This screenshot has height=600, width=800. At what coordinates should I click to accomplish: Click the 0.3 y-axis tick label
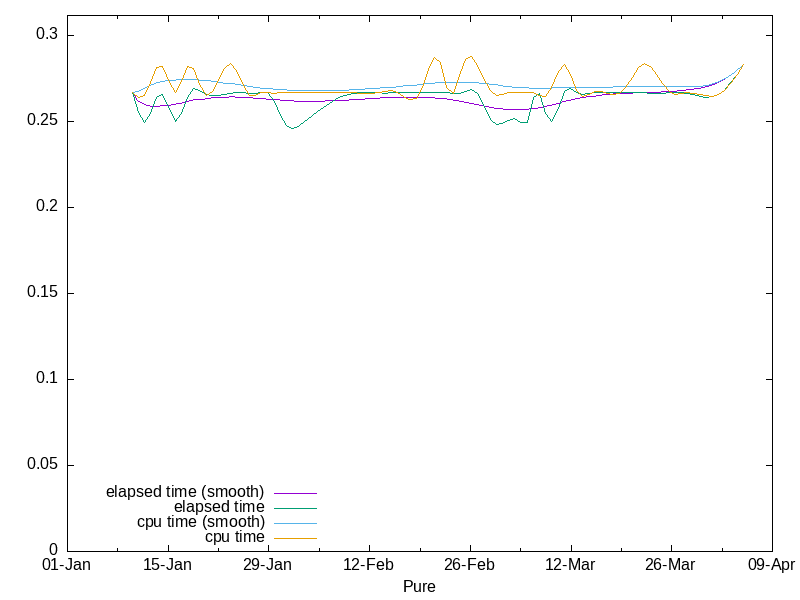pyautogui.click(x=48, y=35)
